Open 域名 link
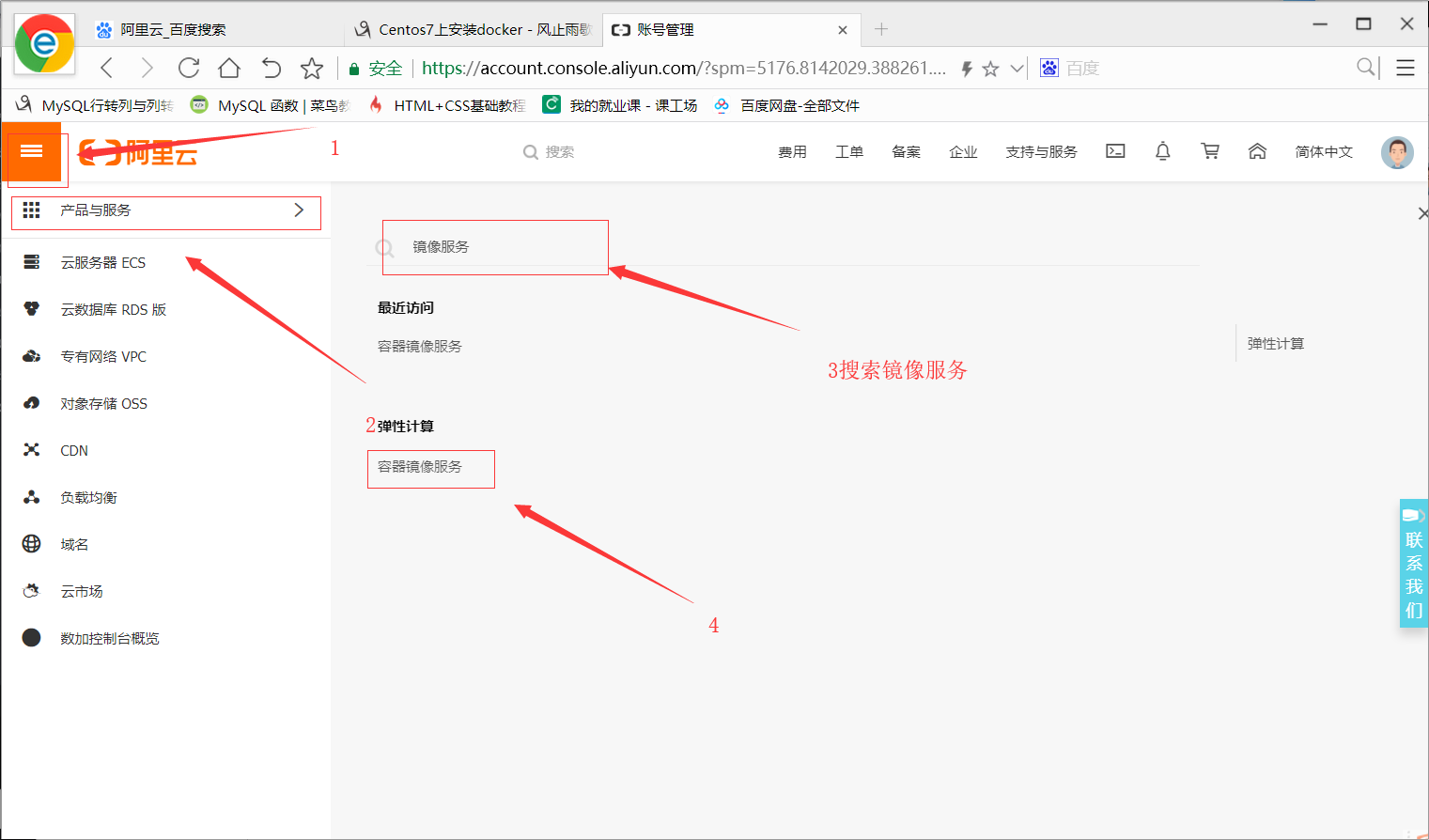This screenshot has width=1429, height=840. 74,544
